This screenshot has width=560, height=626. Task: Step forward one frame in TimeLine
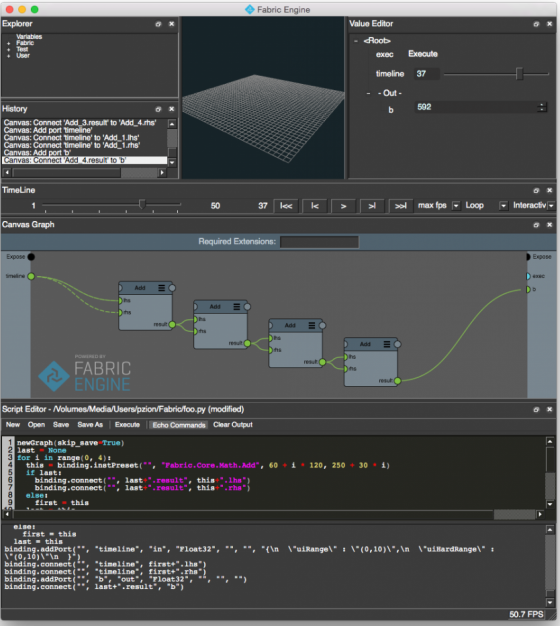(372, 206)
